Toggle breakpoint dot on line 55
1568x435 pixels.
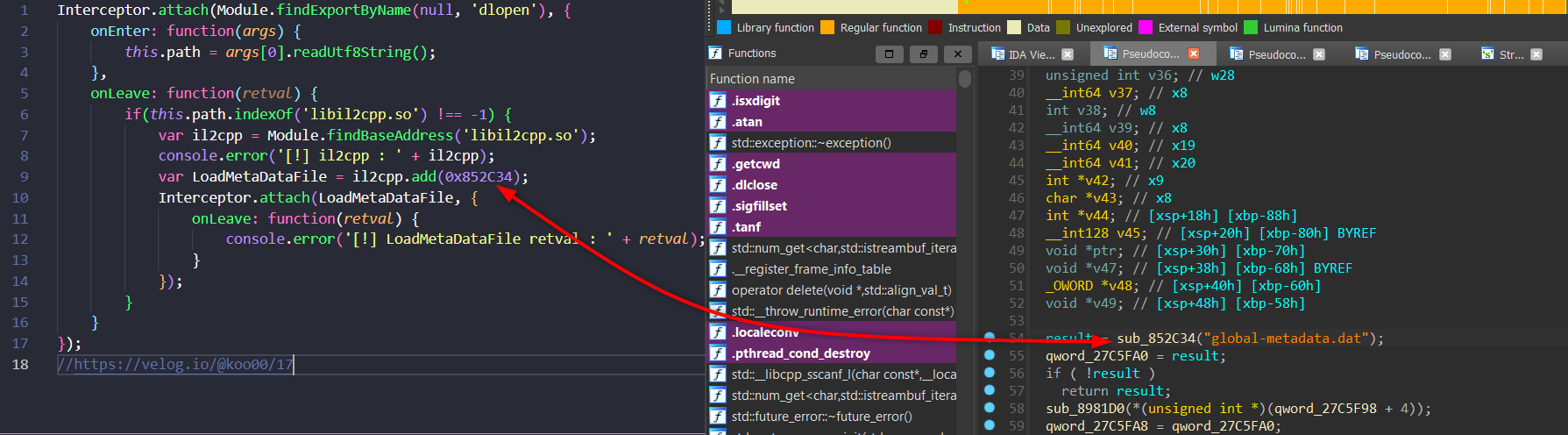point(990,355)
